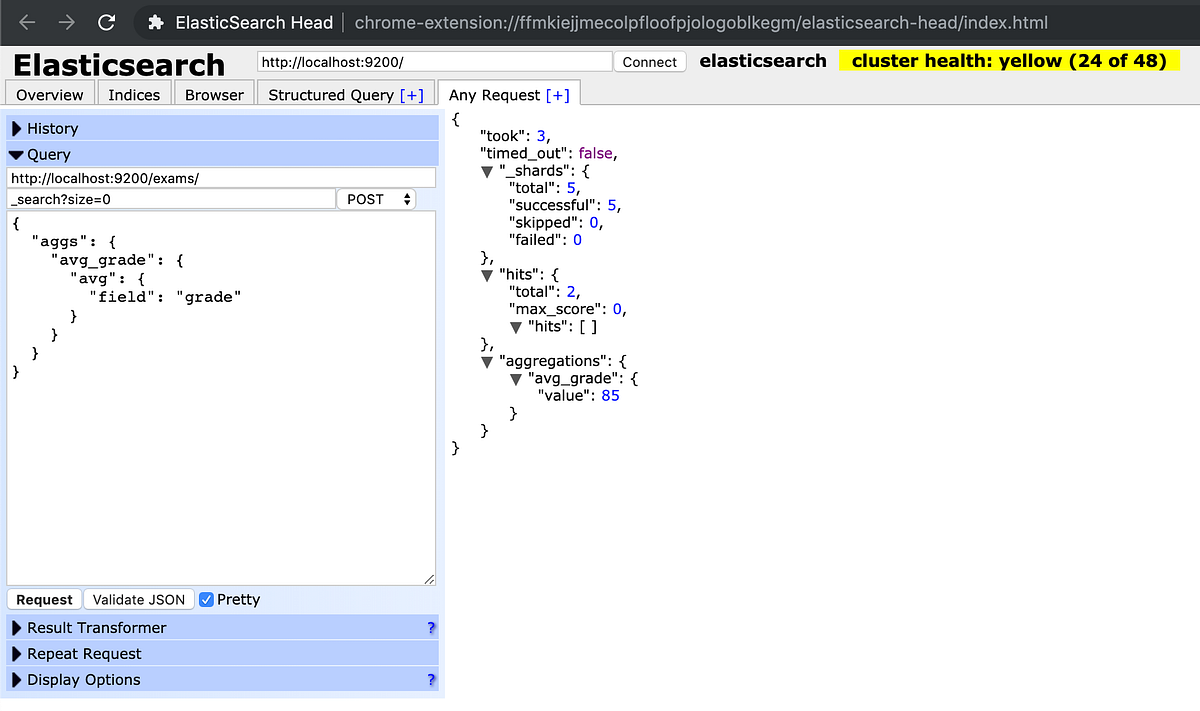The height and width of the screenshot is (711, 1200).
Task: Switch to the Indices tab
Action: (x=133, y=93)
